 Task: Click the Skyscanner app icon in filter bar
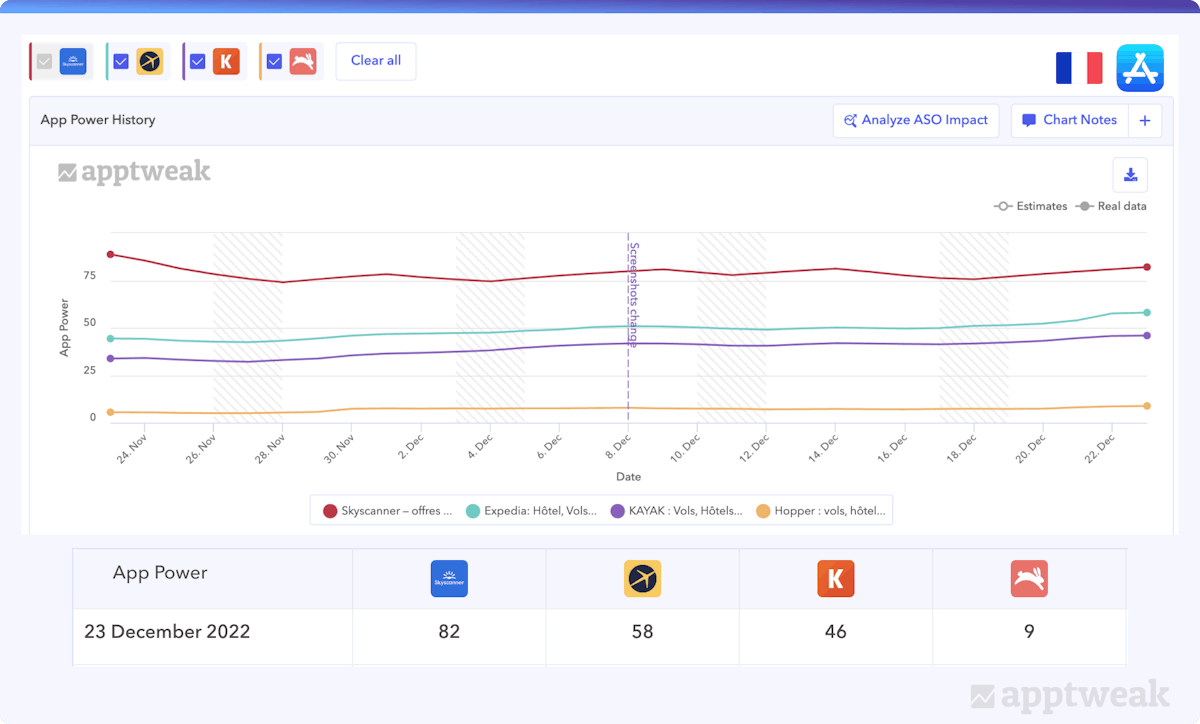[73, 61]
